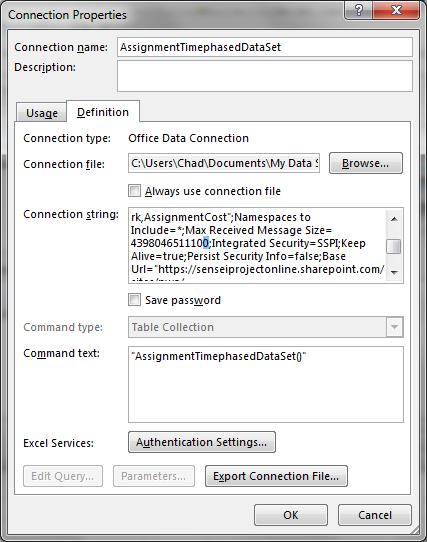Click the Connection name input field
This screenshot has width=427, height=542.
[x=265, y=47]
